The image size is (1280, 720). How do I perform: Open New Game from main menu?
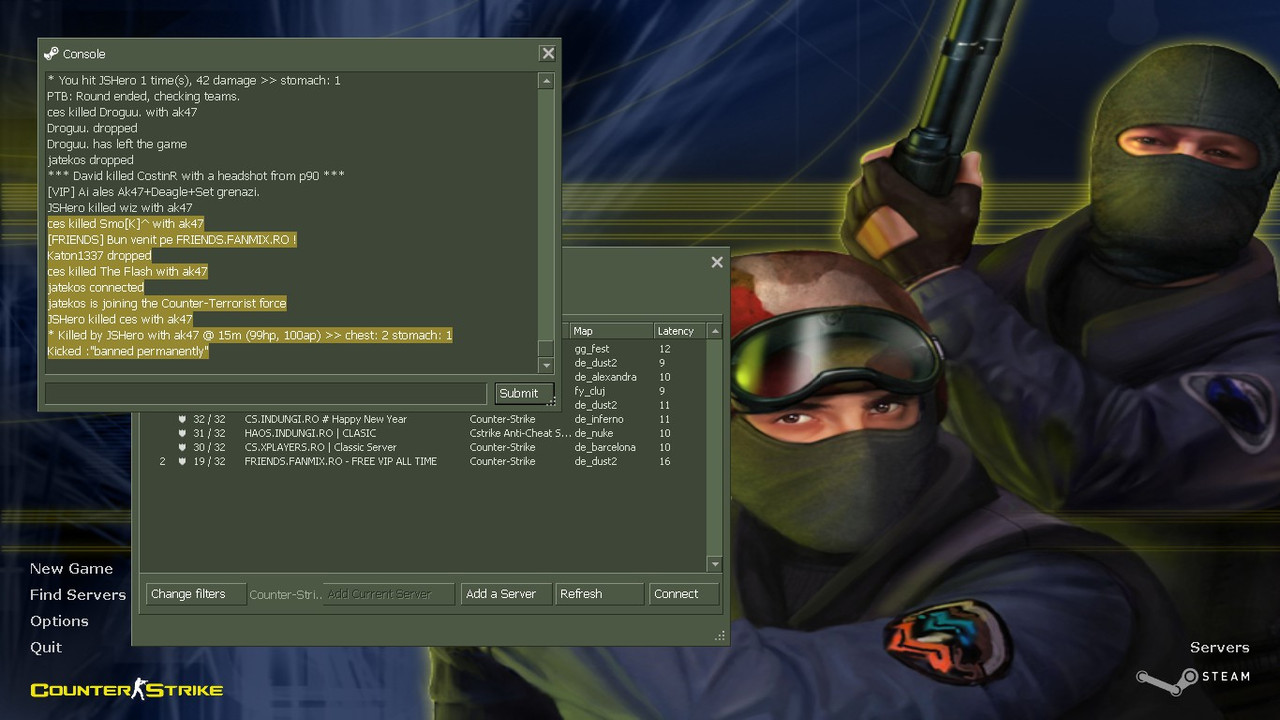coord(71,568)
